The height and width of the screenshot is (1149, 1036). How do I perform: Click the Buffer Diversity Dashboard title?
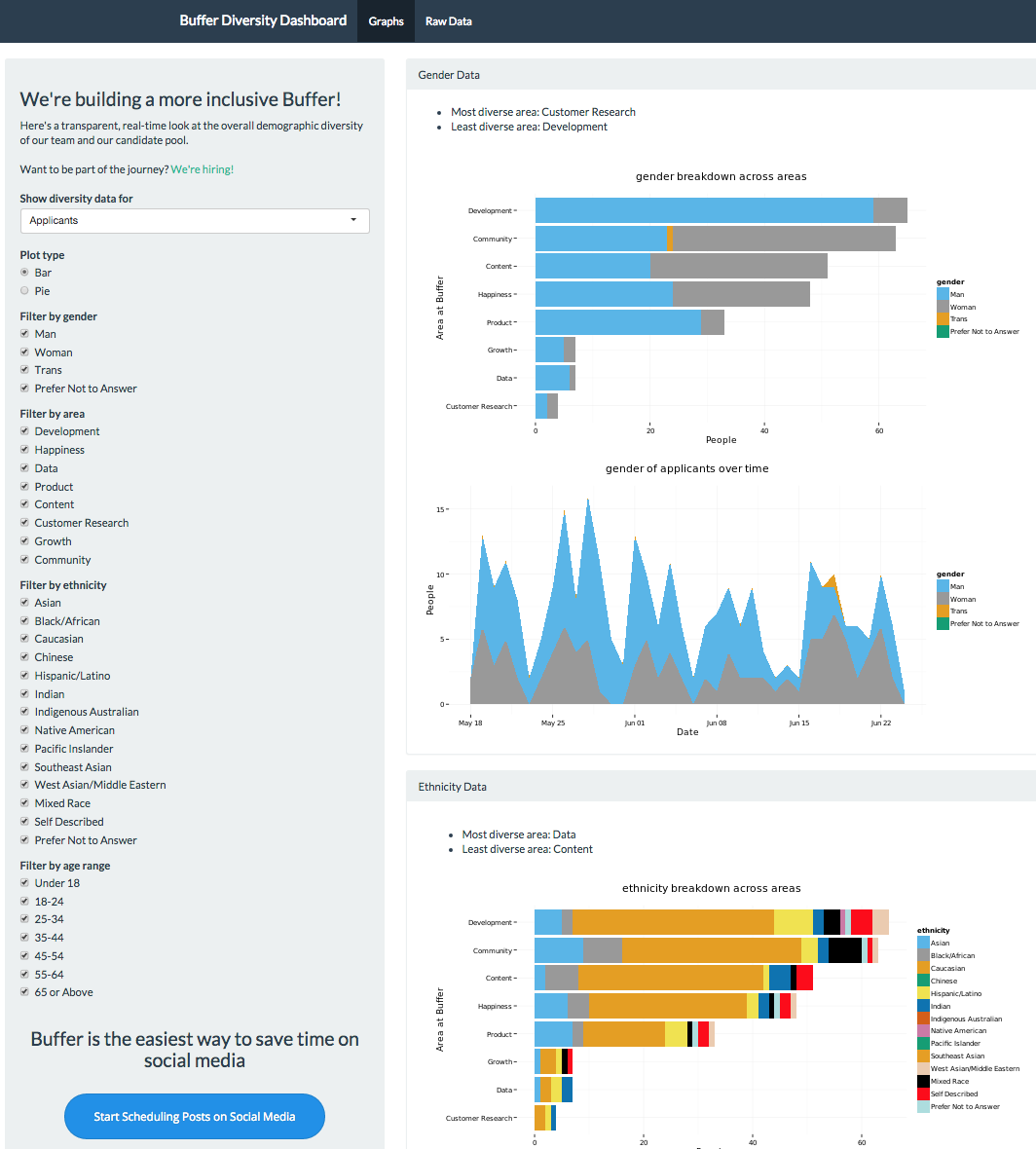click(263, 20)
